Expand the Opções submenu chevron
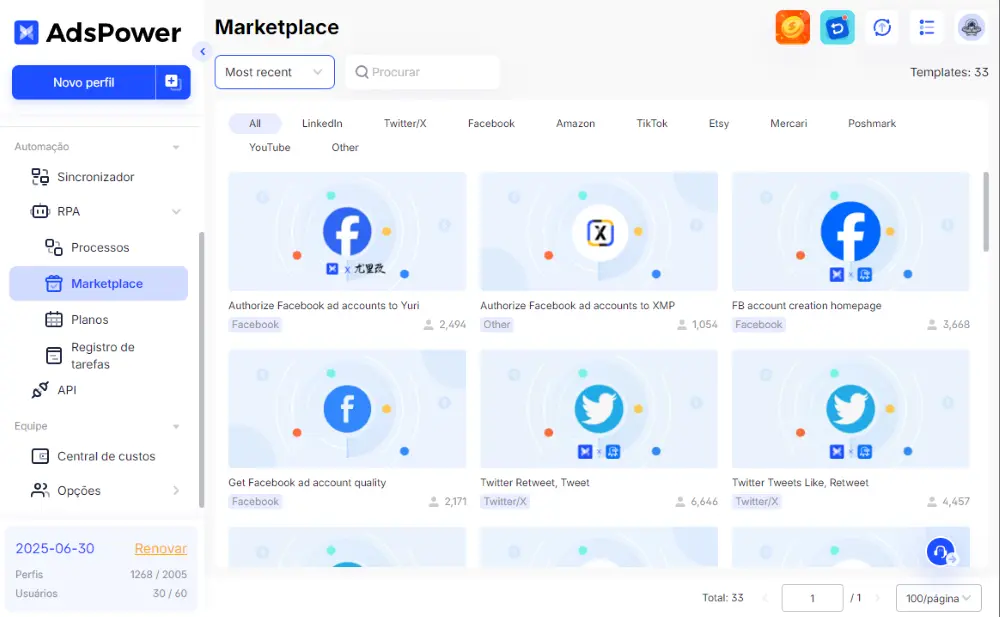Image resolution: width=1000 pixels, height=617 pixels. tap(176, 491)
